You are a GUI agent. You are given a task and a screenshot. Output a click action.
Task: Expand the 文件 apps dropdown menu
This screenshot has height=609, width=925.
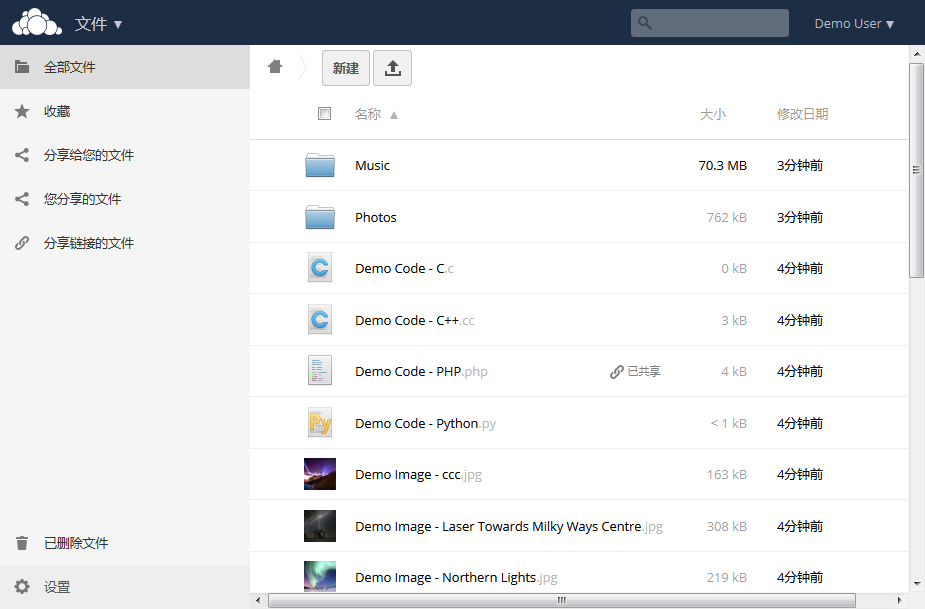[x=98, y=23]
